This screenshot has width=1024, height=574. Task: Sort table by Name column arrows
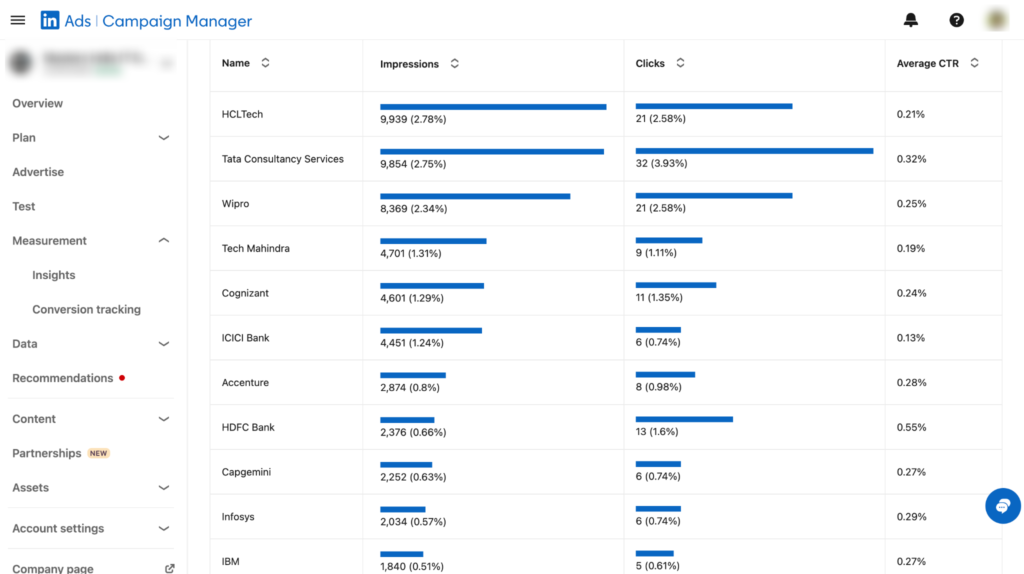[x=265, y=63]
